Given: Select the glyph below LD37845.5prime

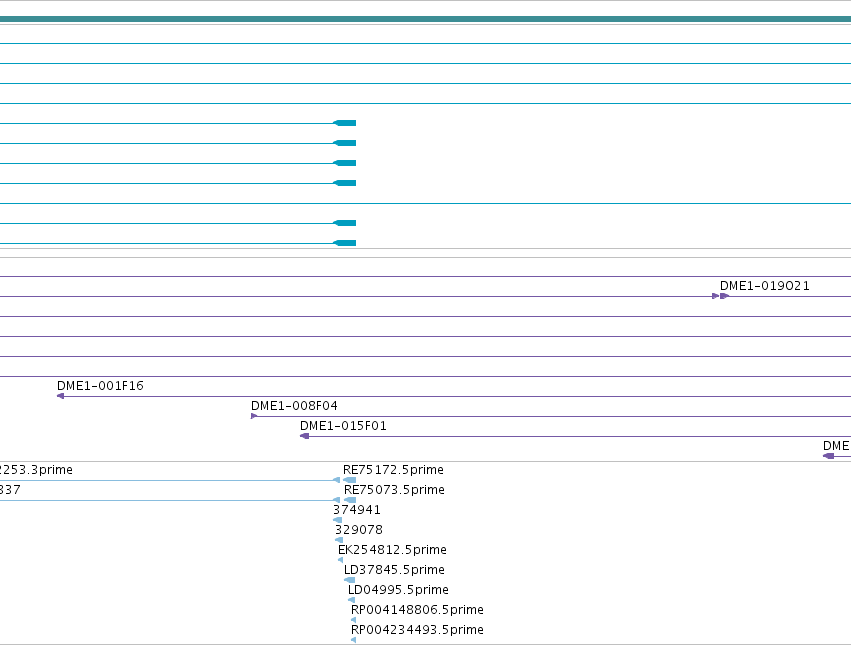Looking at the screenshot, I should click(350, 580).
